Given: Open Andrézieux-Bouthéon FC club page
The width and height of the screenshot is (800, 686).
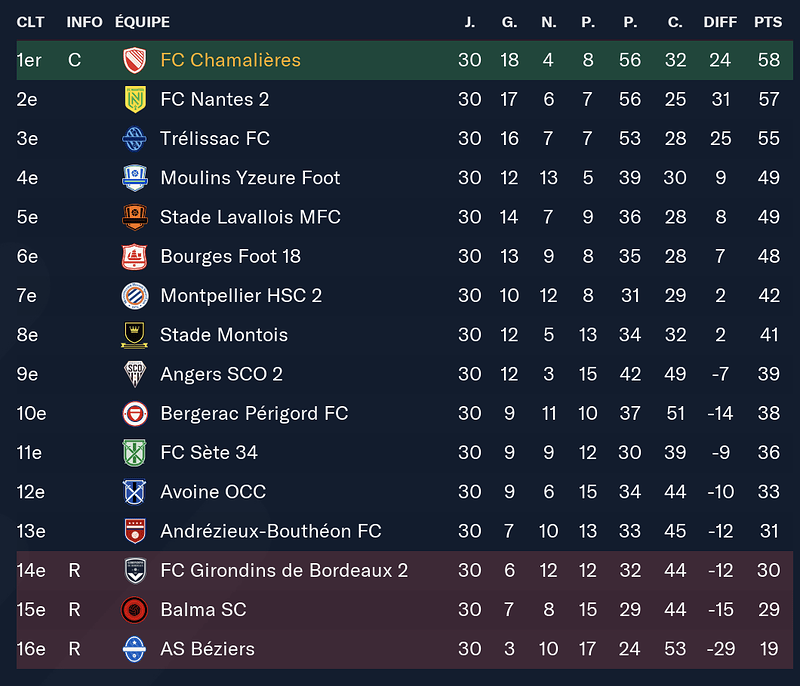Looking at the screenshot, I should pyautogui.click(x=271, y=532).
